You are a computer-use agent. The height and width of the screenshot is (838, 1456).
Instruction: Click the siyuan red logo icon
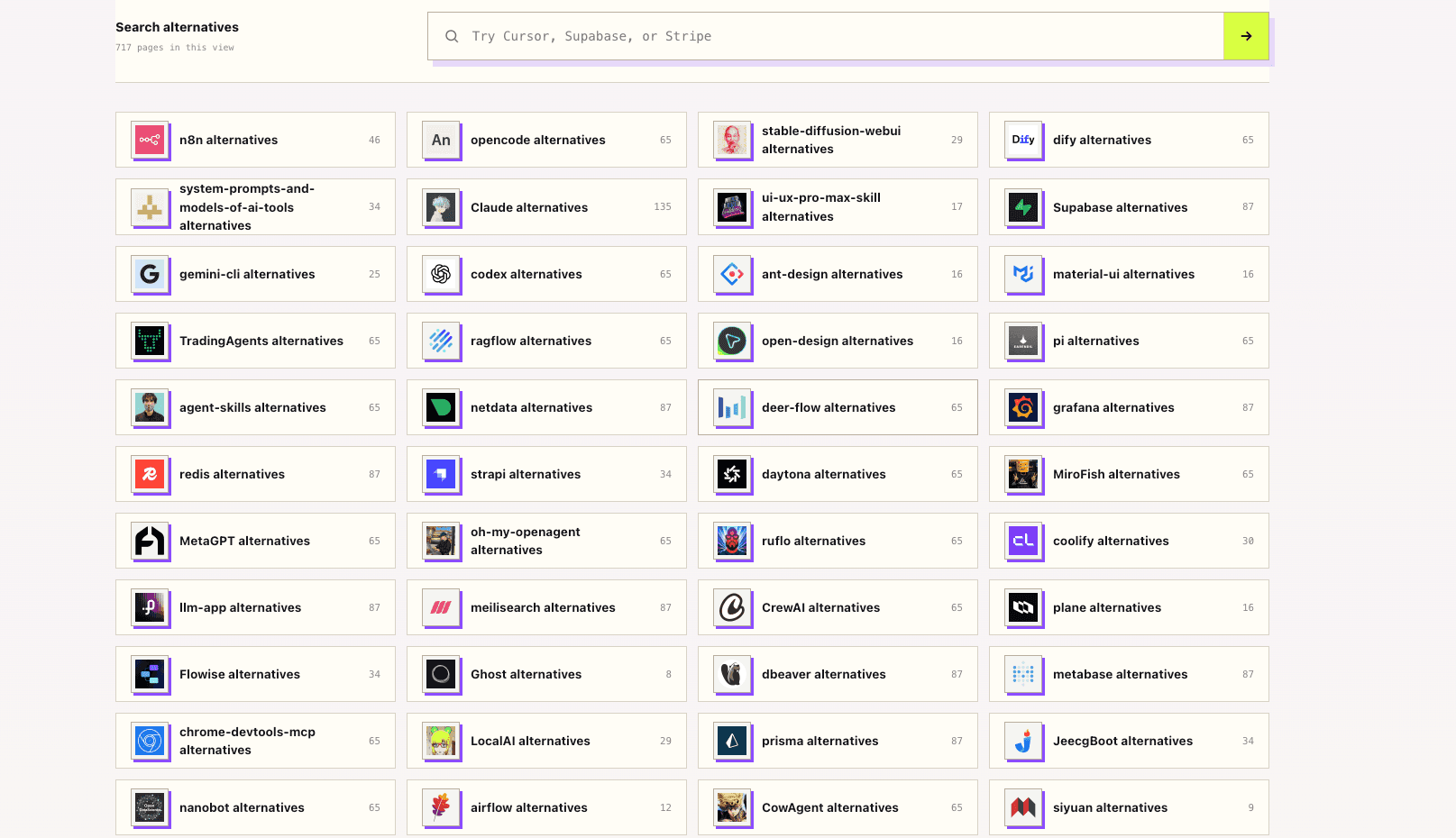1023,807
